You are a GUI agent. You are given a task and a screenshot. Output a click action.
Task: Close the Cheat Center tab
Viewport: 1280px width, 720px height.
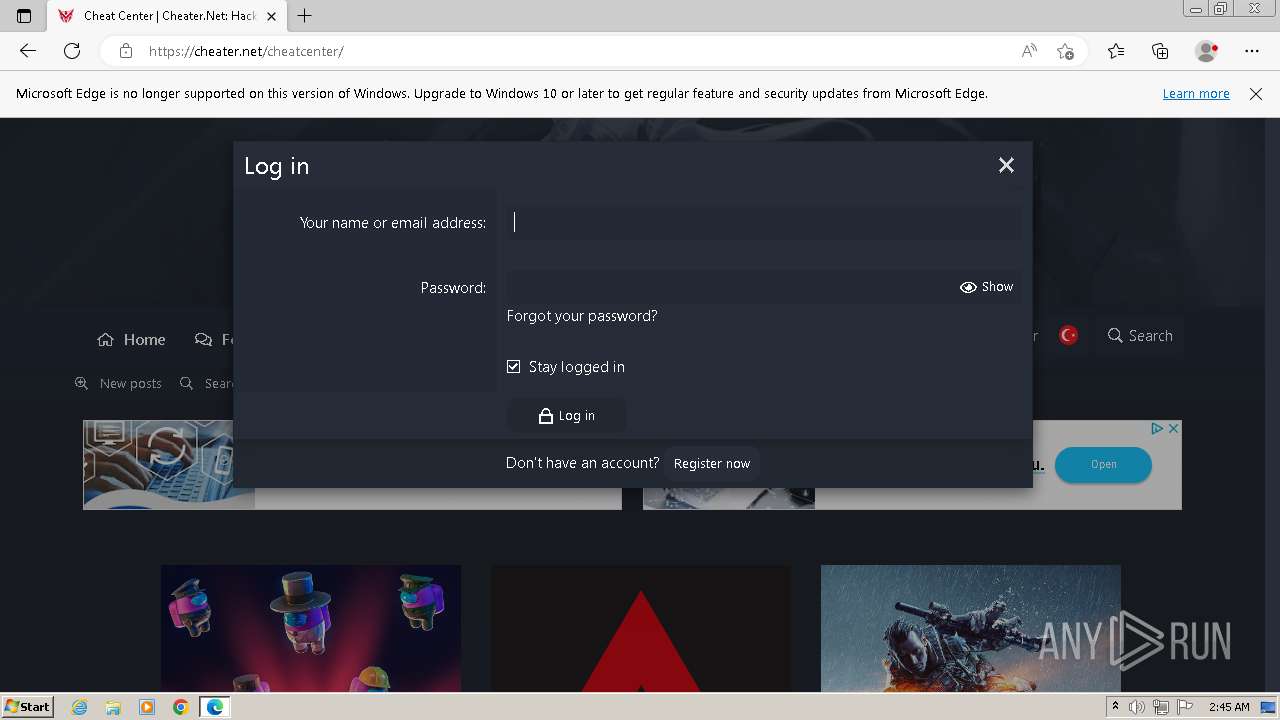pyautogui.click(x=271, y=16)
